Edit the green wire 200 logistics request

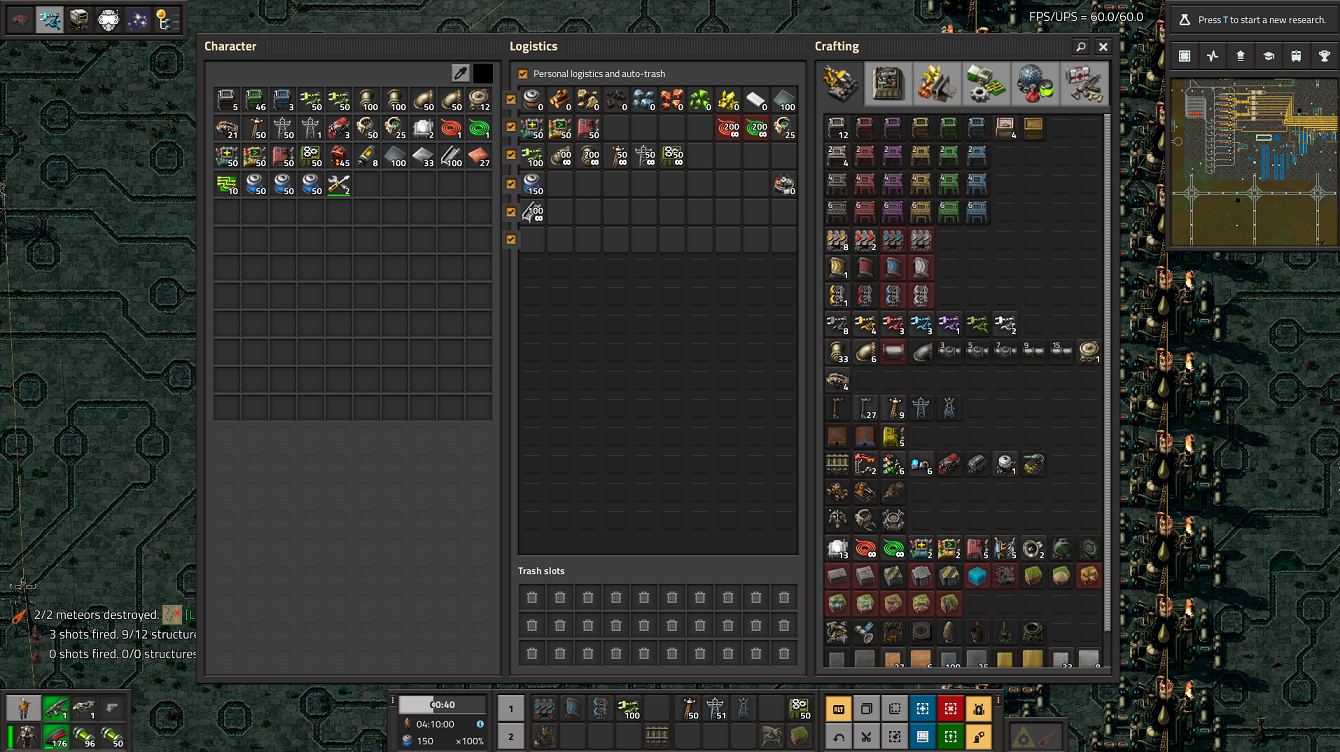pyautogui.click(x=756, y=128)
